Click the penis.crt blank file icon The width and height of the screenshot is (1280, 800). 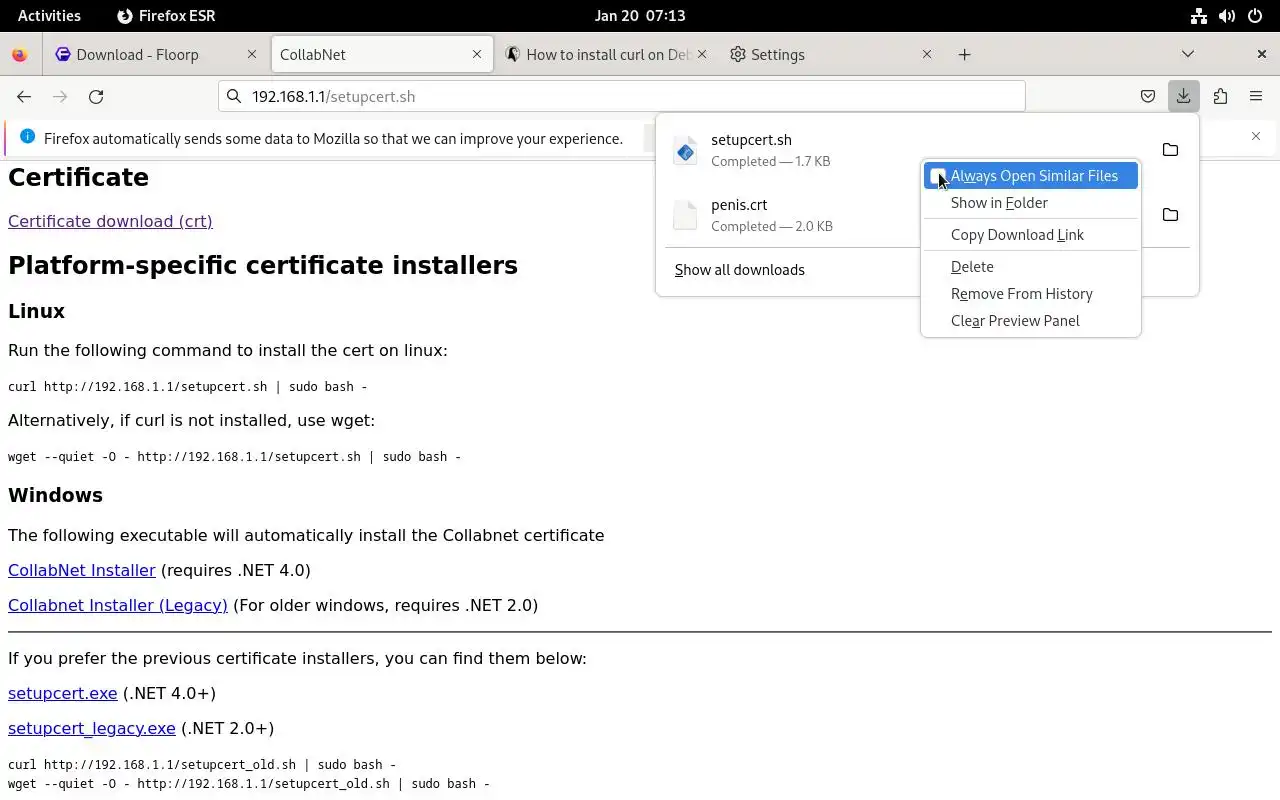click(x=685, y=215)
